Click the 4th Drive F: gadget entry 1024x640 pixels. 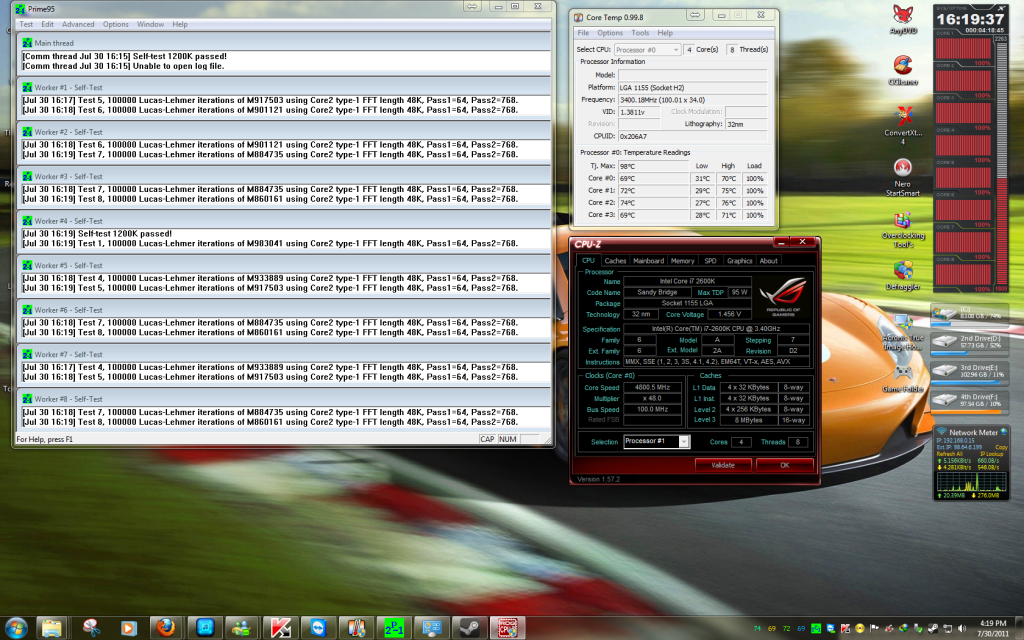[968, 402]
